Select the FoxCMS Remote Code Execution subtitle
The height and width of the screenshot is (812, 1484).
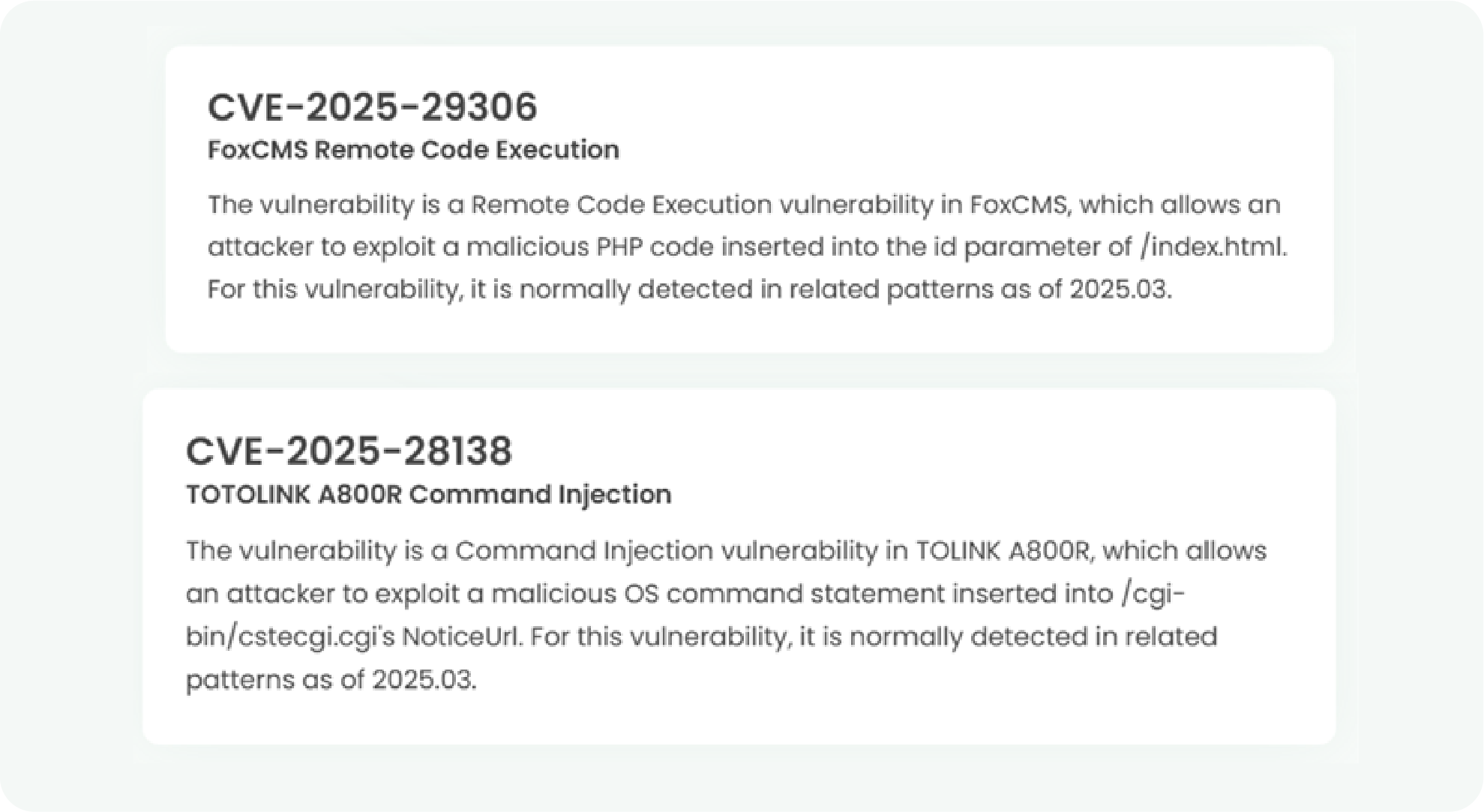point(413,150)
